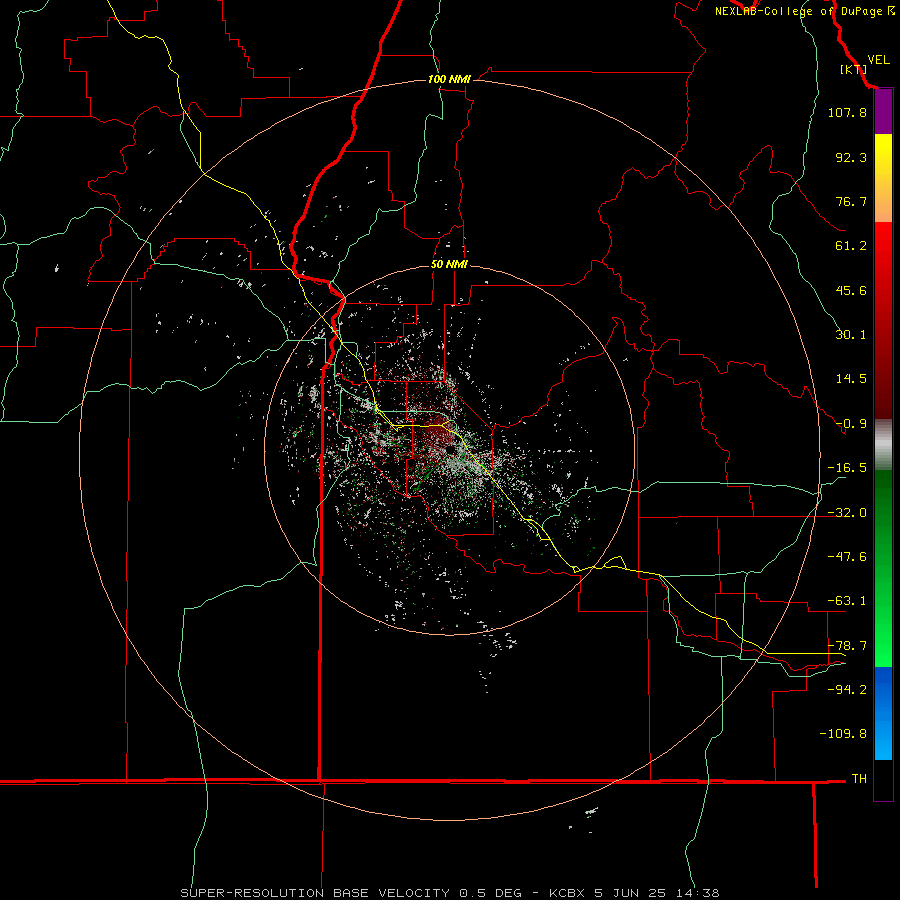
Task: Pick the green segment of the color bar
Action: coord(883,568)
